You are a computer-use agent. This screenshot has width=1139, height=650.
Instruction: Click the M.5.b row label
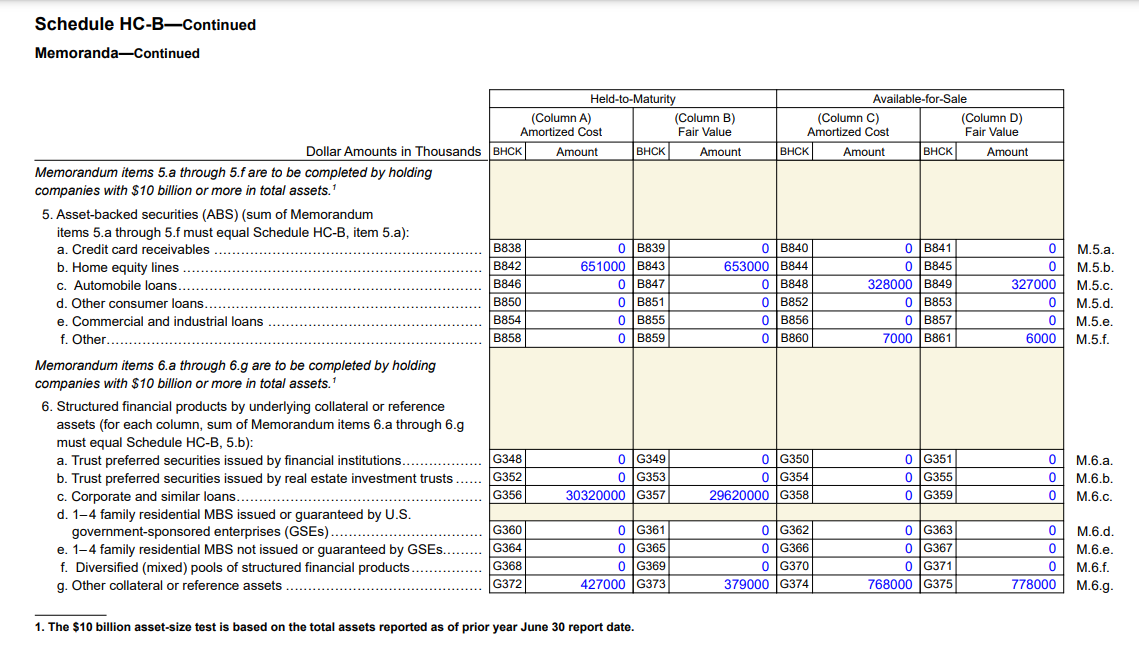(x=1096, y=266)
